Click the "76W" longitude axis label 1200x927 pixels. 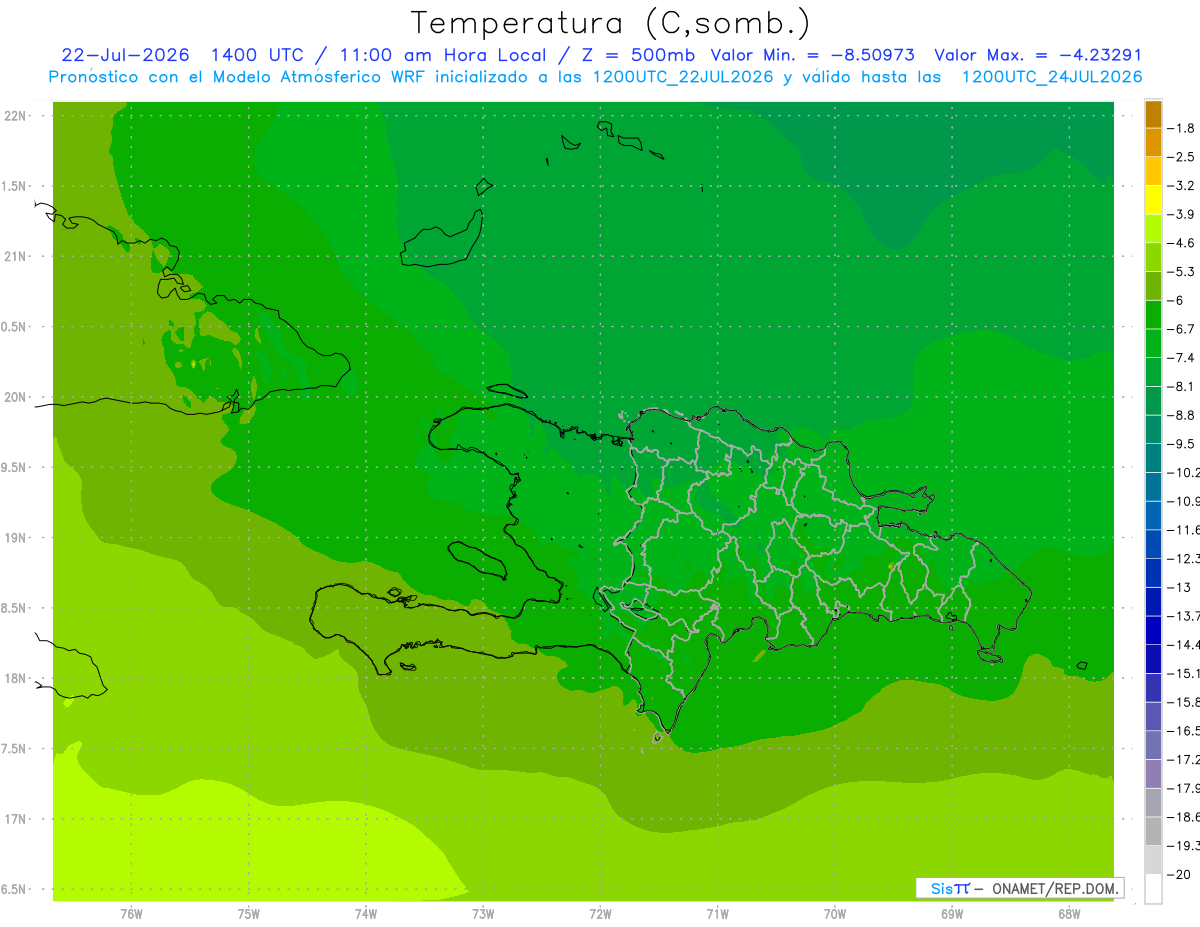pos(131,914)
